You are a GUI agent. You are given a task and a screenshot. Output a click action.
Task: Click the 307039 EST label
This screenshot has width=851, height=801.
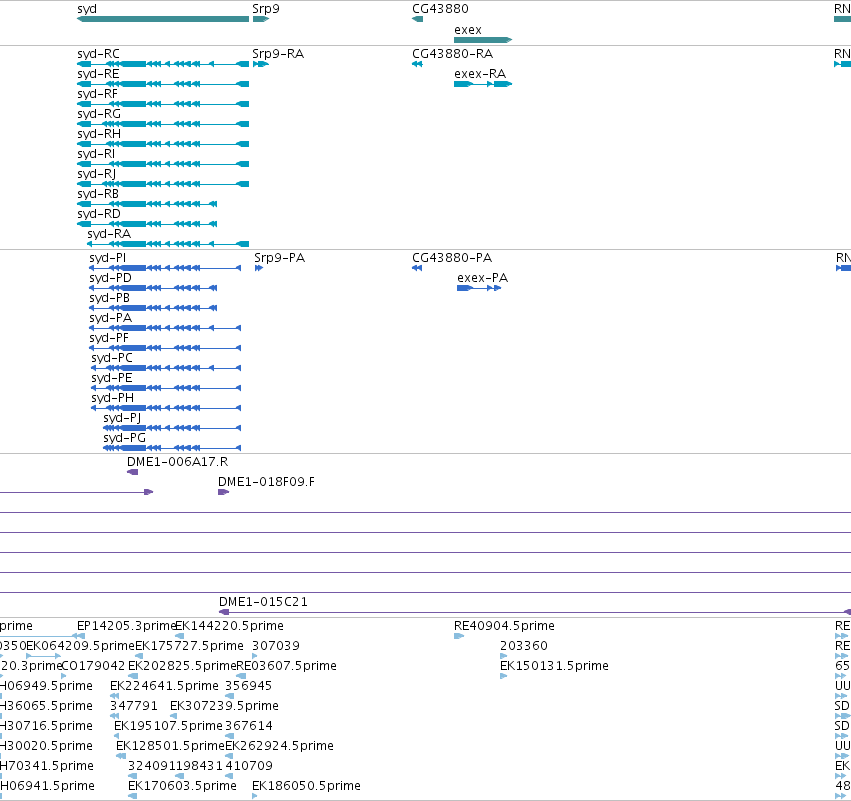point(276,646)
